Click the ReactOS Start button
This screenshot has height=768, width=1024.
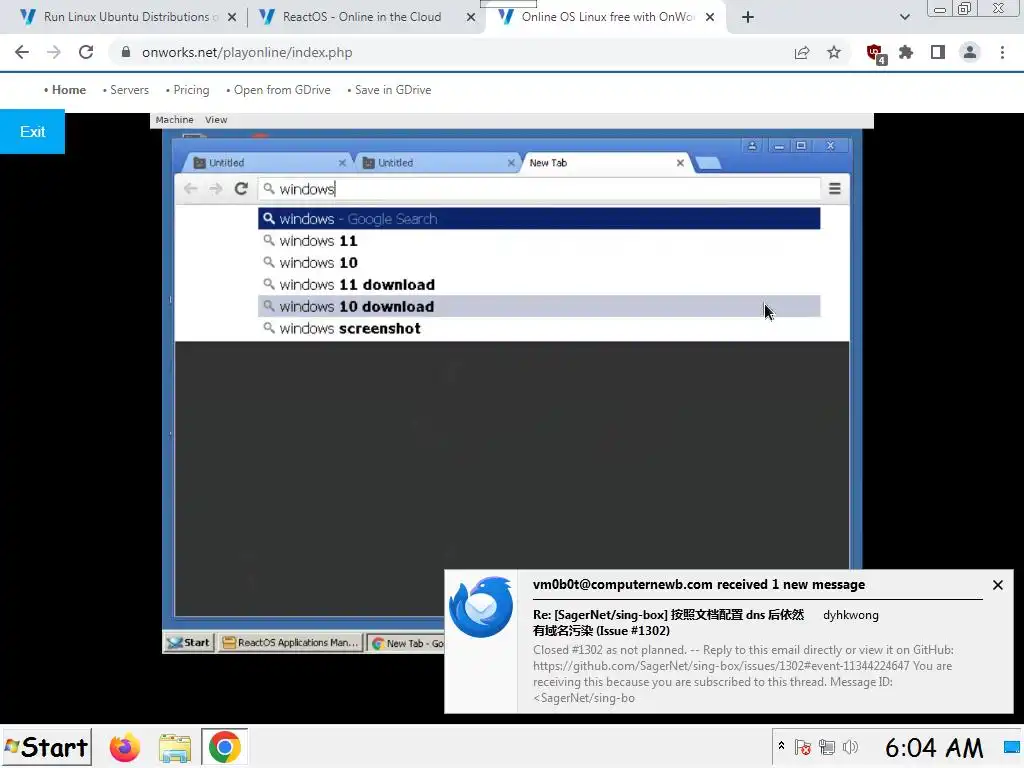(x=189, y=643)
